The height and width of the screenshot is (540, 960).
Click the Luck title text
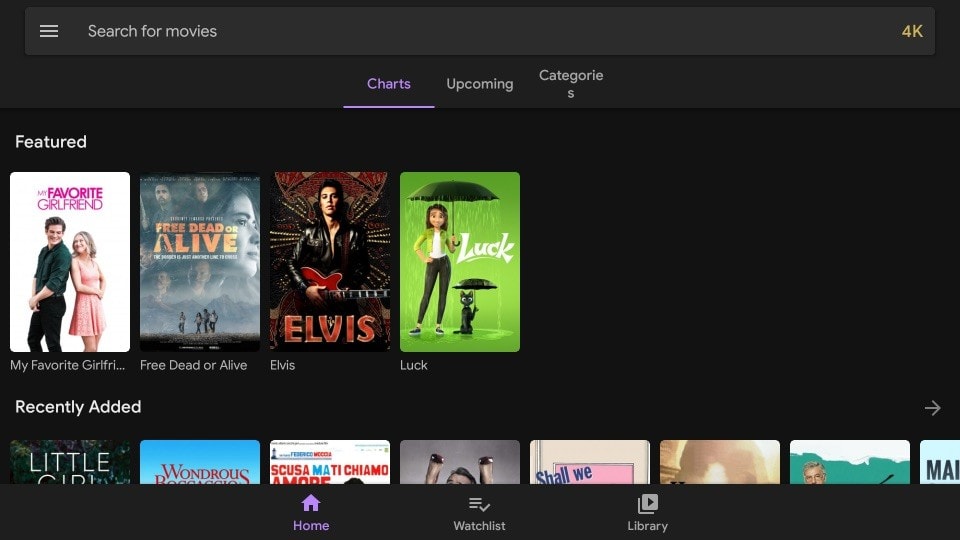[x=413, y=365]
